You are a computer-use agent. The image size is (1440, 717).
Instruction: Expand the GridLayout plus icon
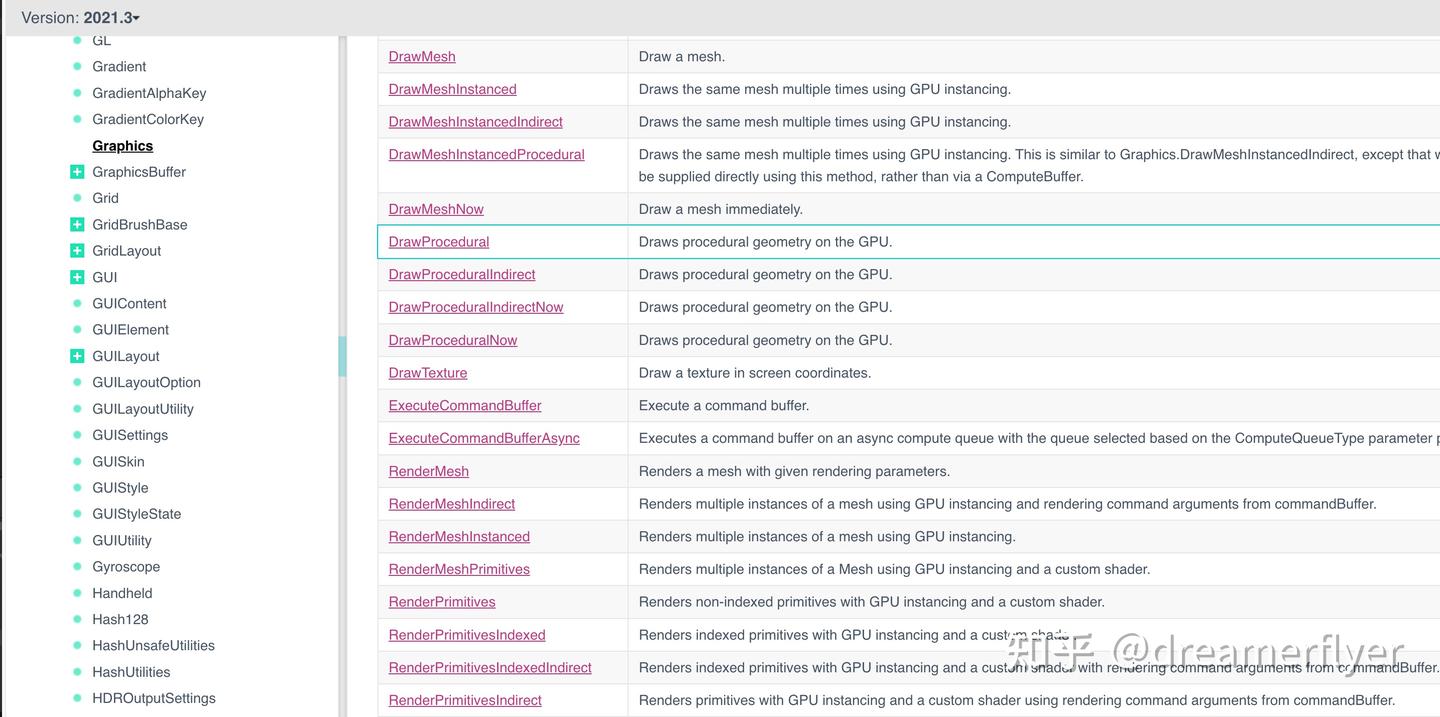pyautogui.click(x=77, y=251)
